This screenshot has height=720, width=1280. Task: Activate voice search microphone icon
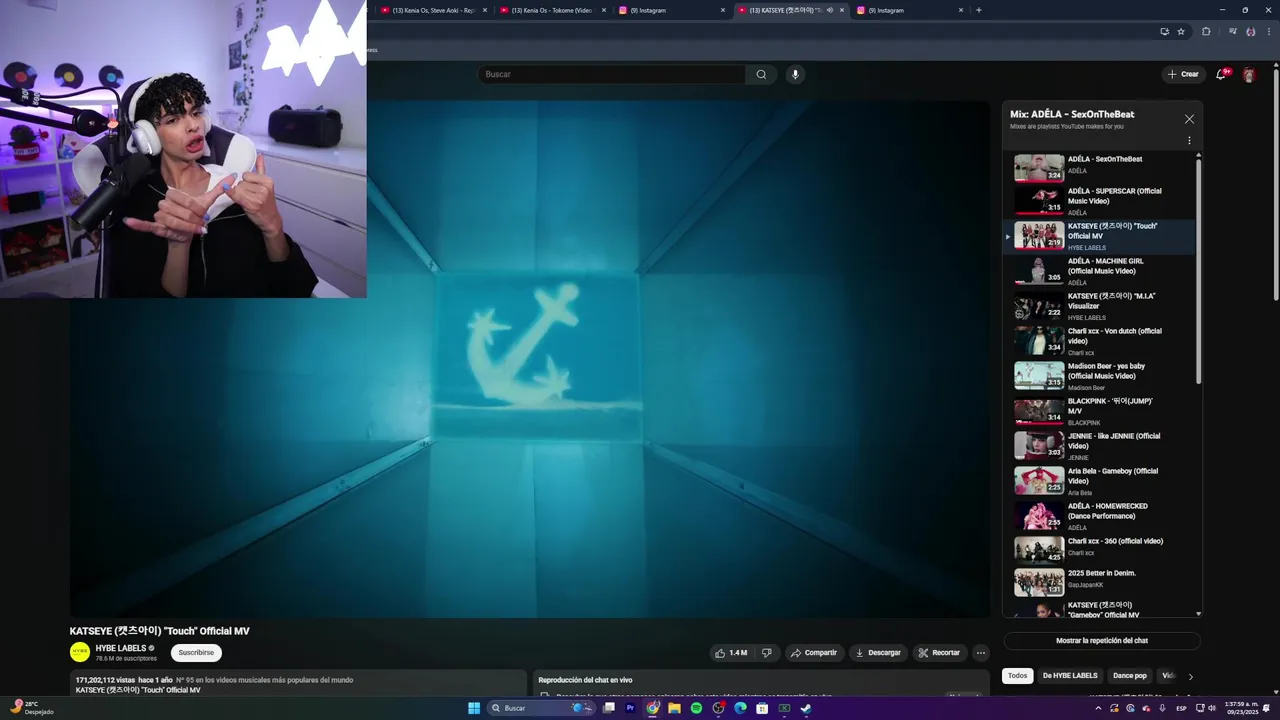point(795,74)
